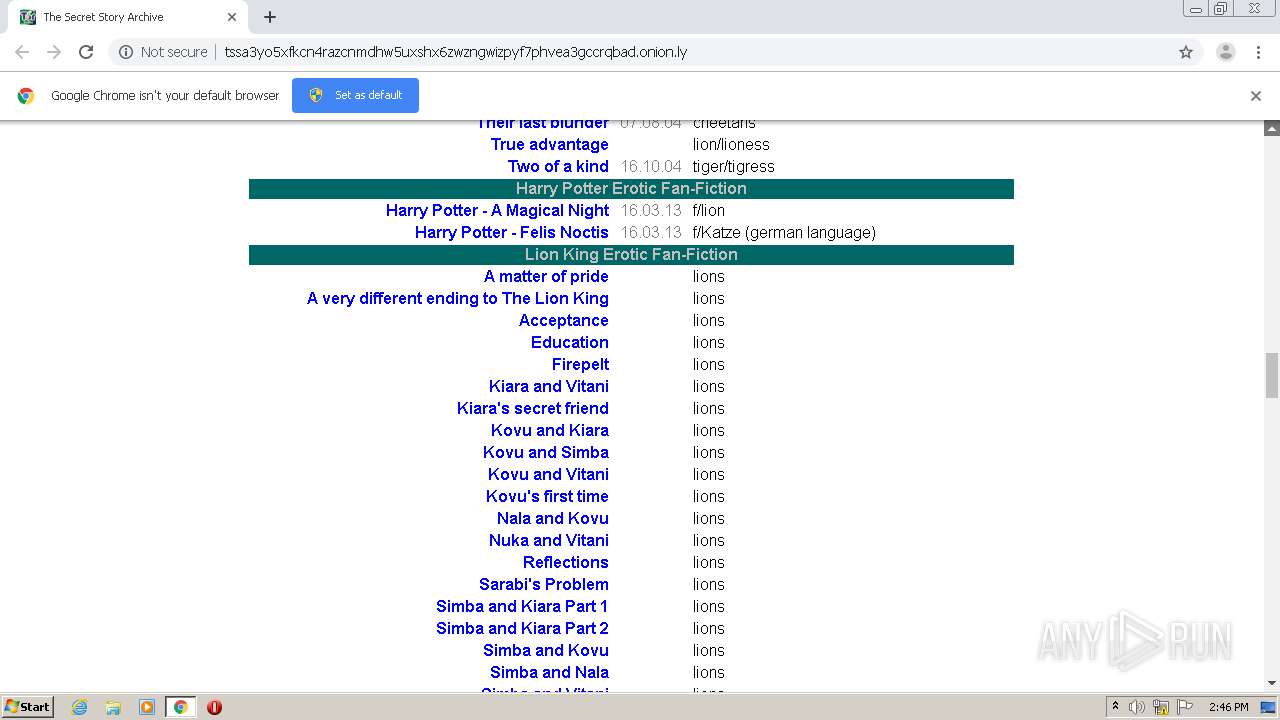The width and height of the screenshot is (1280, 720).
Task: Select The Secret Story Archive tab
Action: pyautogui.click(x=128, y=17)
